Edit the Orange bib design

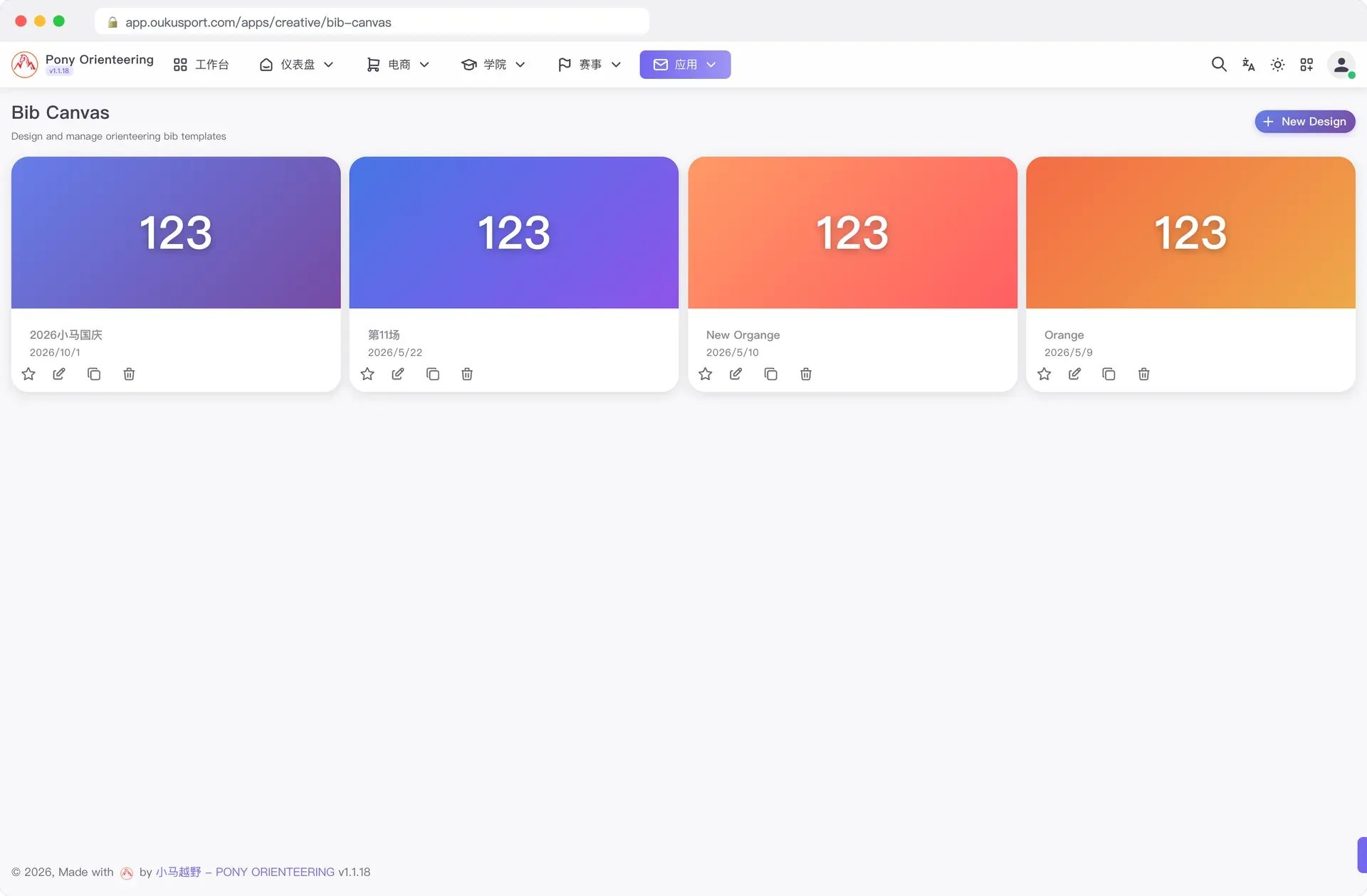pos(1075,374)
